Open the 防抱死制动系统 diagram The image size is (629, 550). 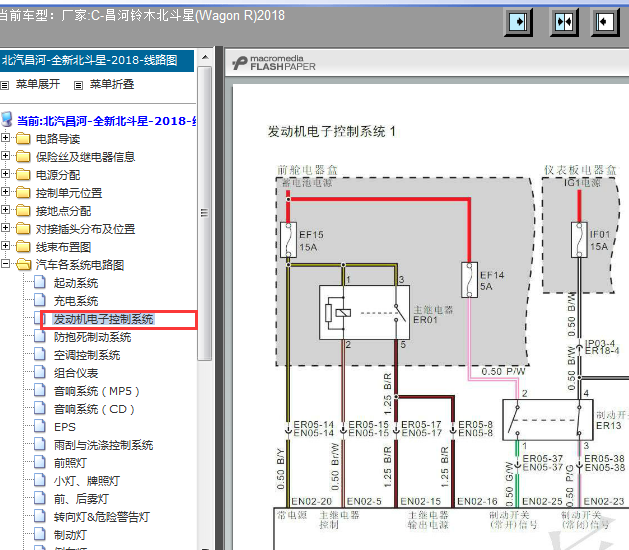point(92,337)
